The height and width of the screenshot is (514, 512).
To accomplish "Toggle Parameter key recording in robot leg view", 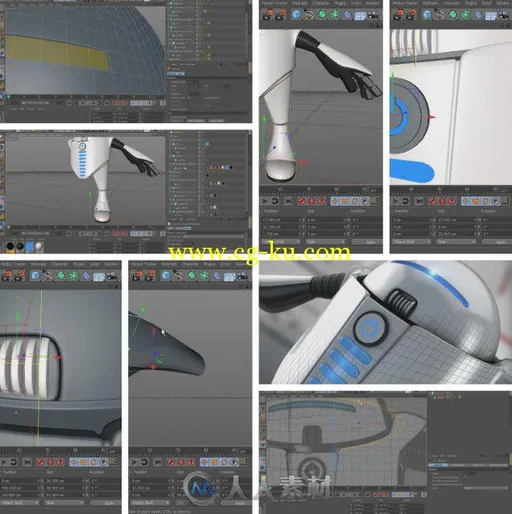I will click(x=365, y=201).
